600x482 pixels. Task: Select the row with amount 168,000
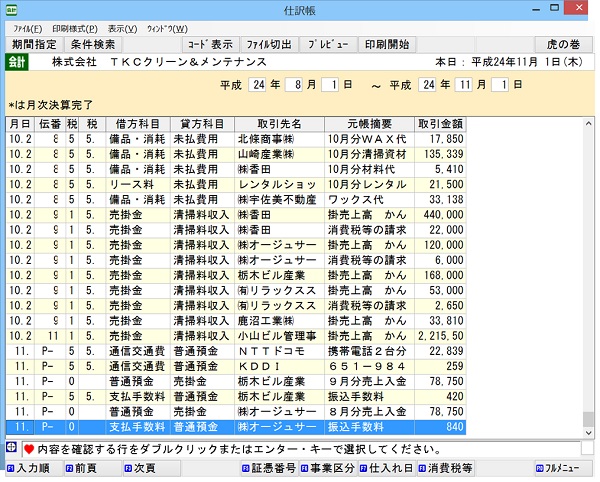236,275
